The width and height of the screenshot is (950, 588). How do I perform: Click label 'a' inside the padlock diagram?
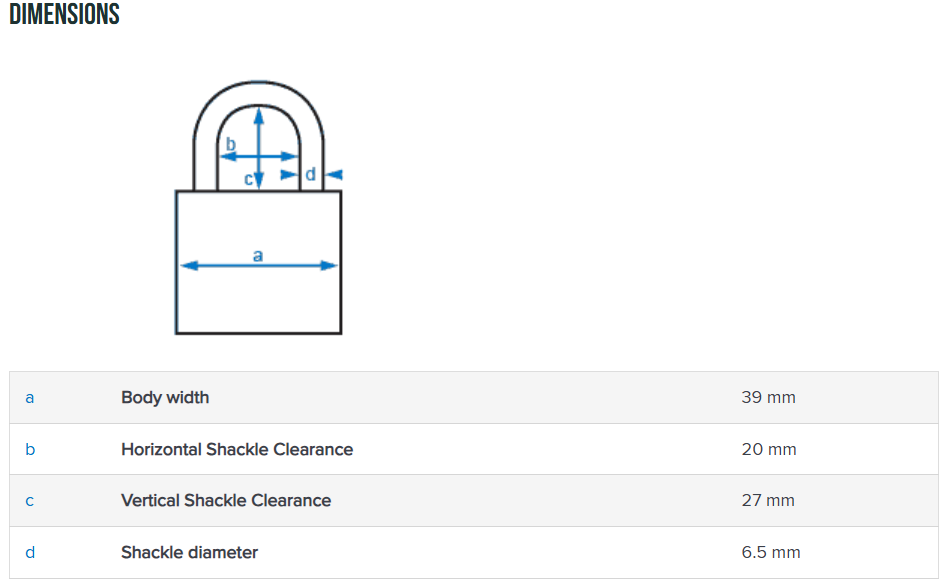[258, 255]
